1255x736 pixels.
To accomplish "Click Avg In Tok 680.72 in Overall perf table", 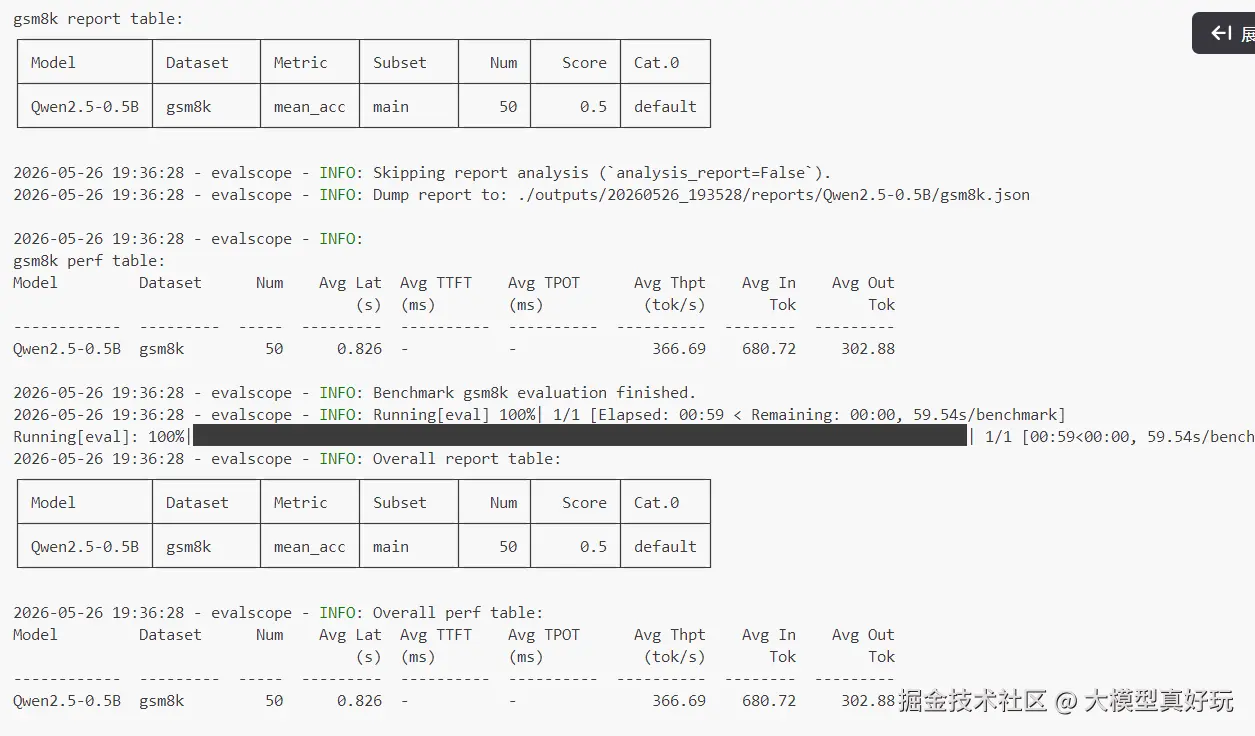I will tap(769, 701).
